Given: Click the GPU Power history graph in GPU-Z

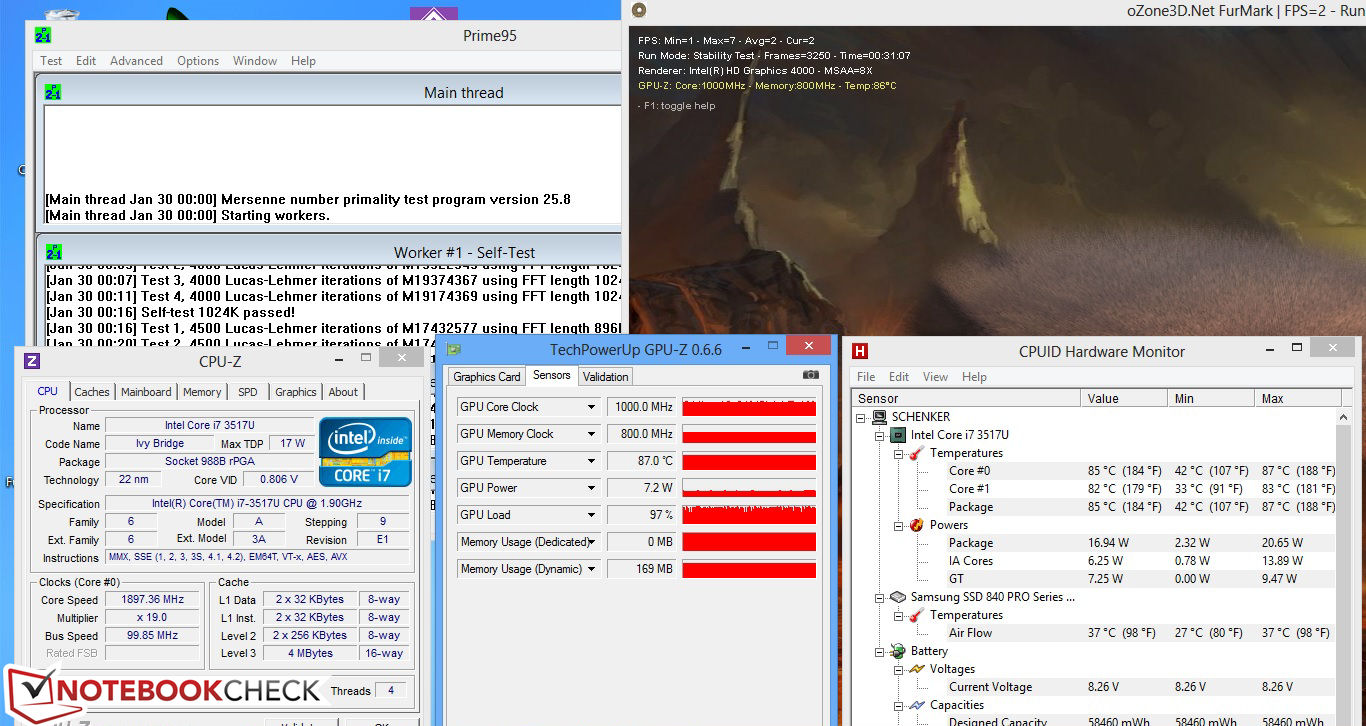Looking at the screenshot, I should 749,488.
